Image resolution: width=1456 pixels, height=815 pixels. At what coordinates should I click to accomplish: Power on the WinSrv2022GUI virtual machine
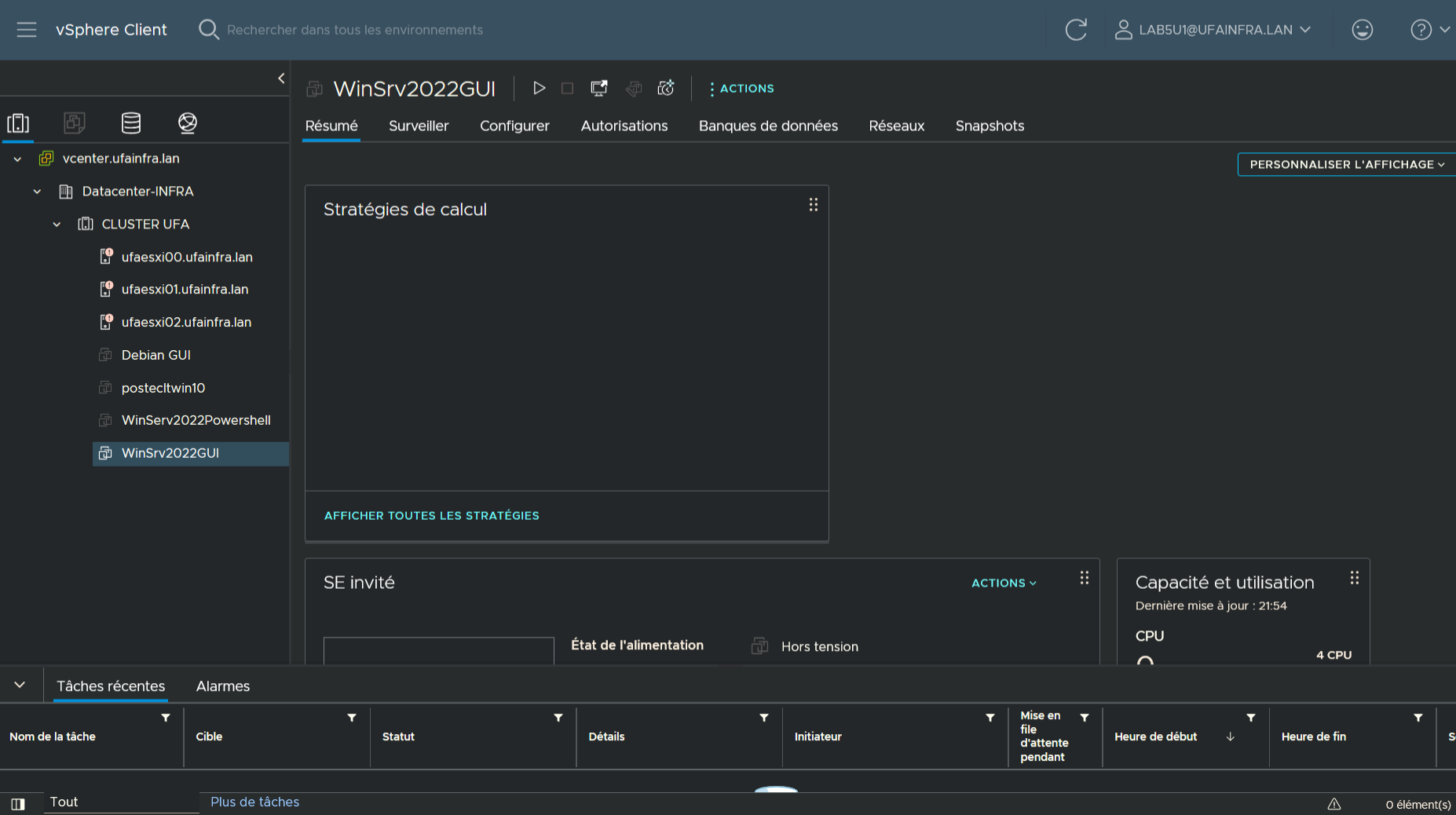point(539,88)
